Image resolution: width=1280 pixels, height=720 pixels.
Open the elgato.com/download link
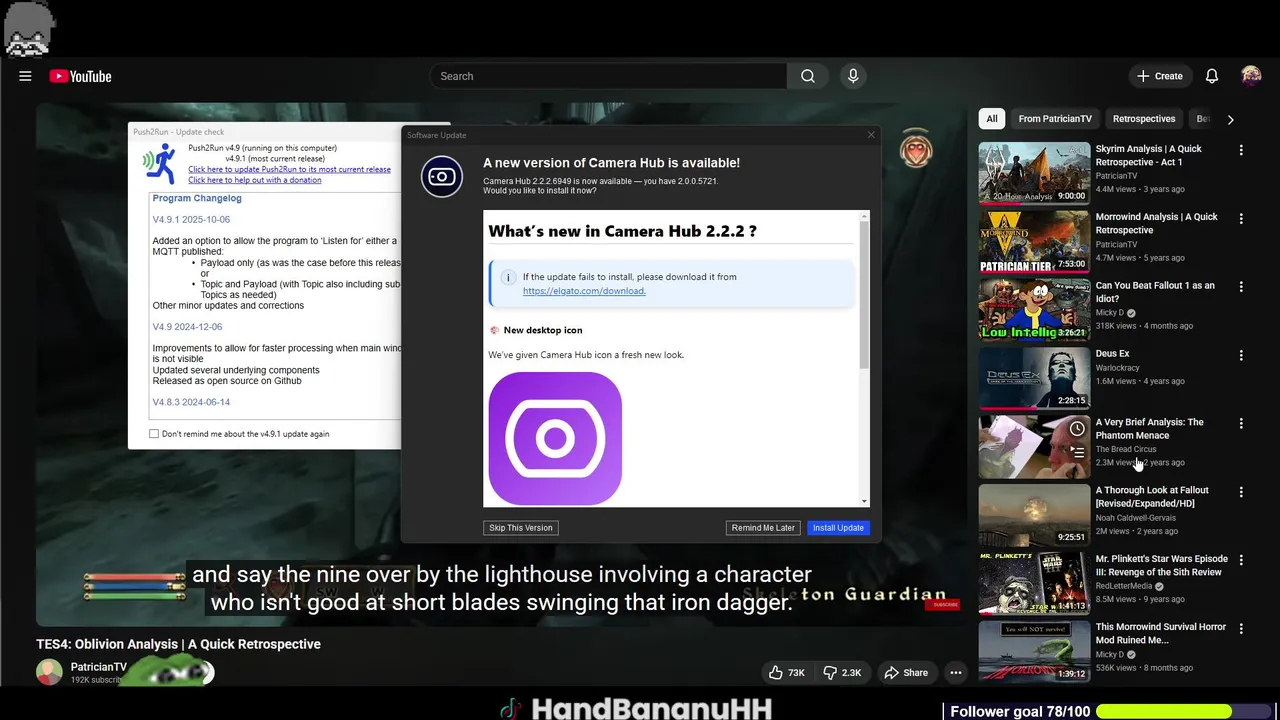[584, 291]
